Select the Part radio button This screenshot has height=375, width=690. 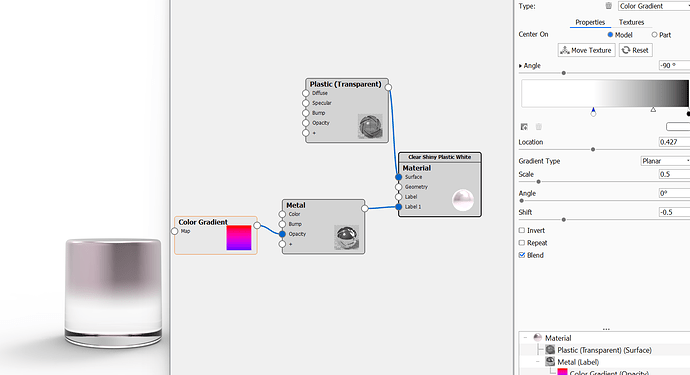click(x=654, y=34)
